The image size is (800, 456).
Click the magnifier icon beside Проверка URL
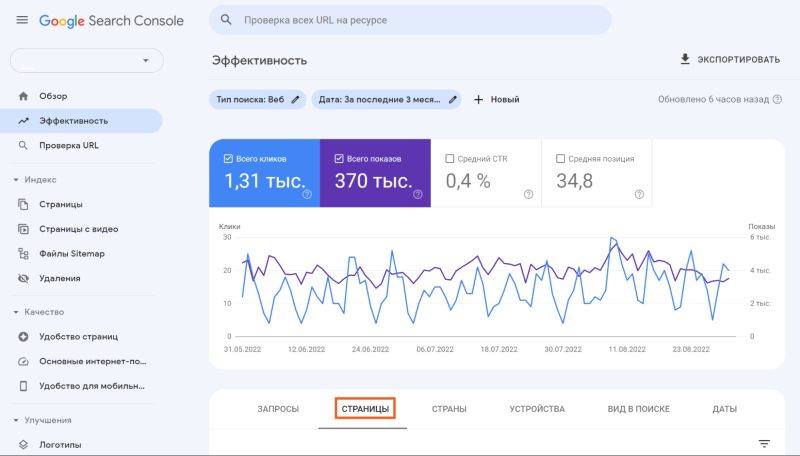tap(23, 145)
